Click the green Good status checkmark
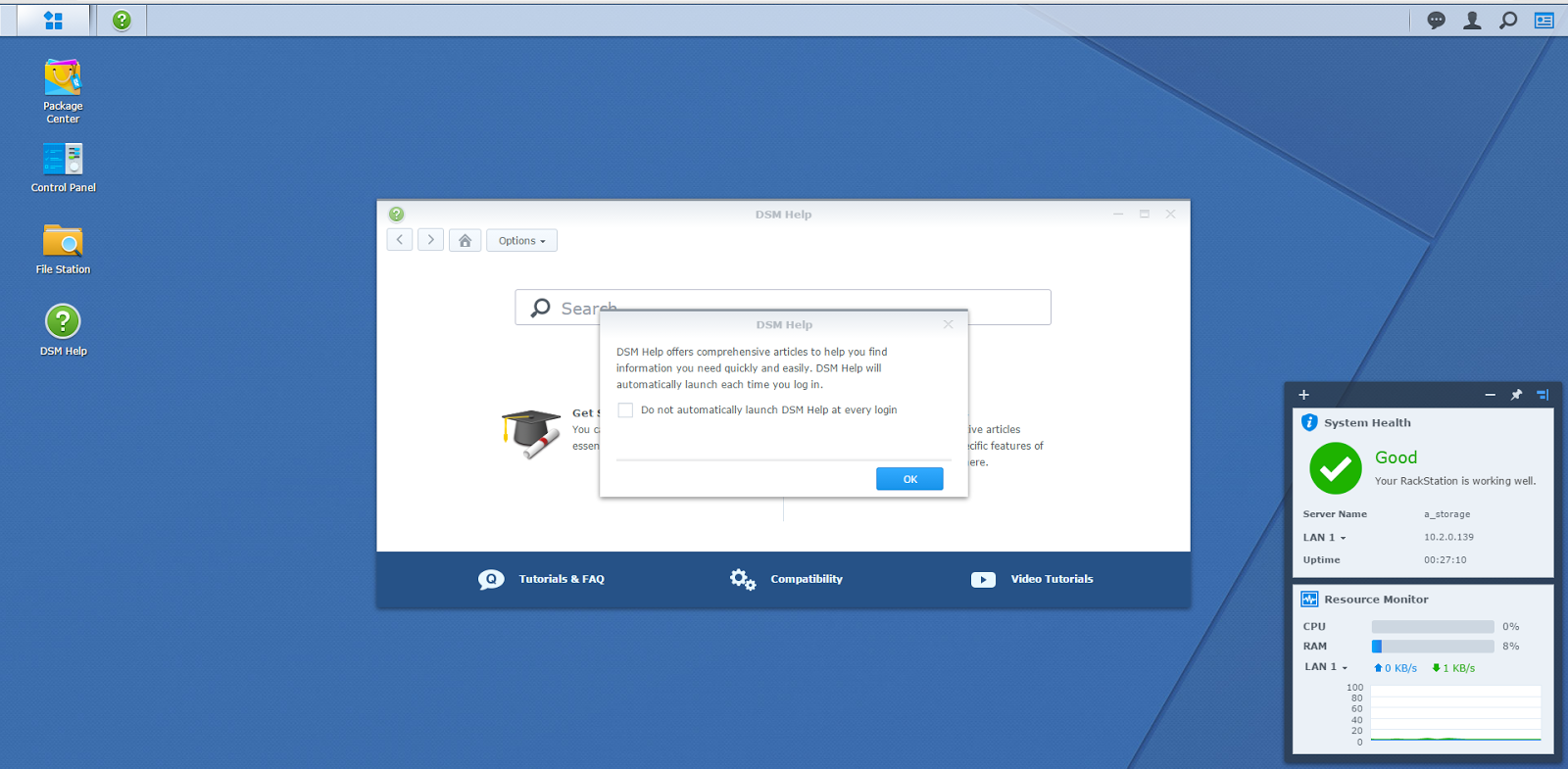This screenshot has height=769, width=1568. (x=1335, y=468)
